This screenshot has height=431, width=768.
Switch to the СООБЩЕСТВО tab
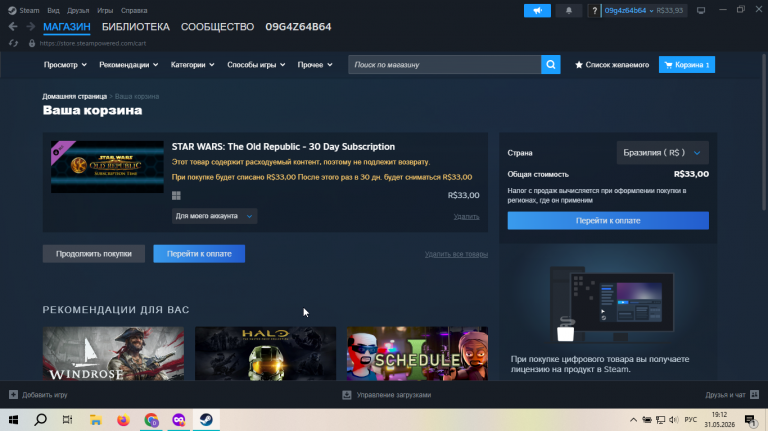[217, 27]
